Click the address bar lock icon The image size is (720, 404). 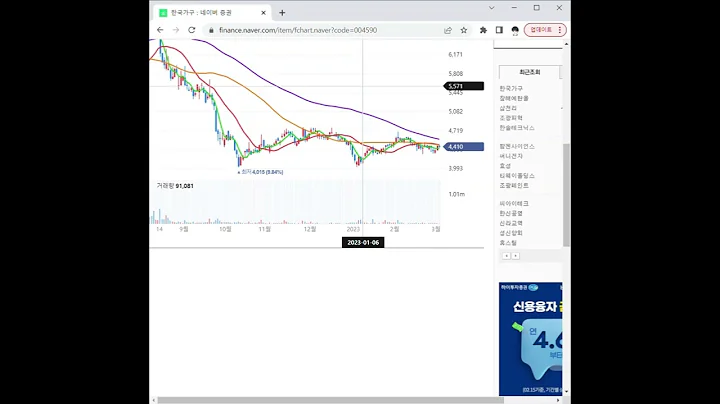[x=211, y=30]
